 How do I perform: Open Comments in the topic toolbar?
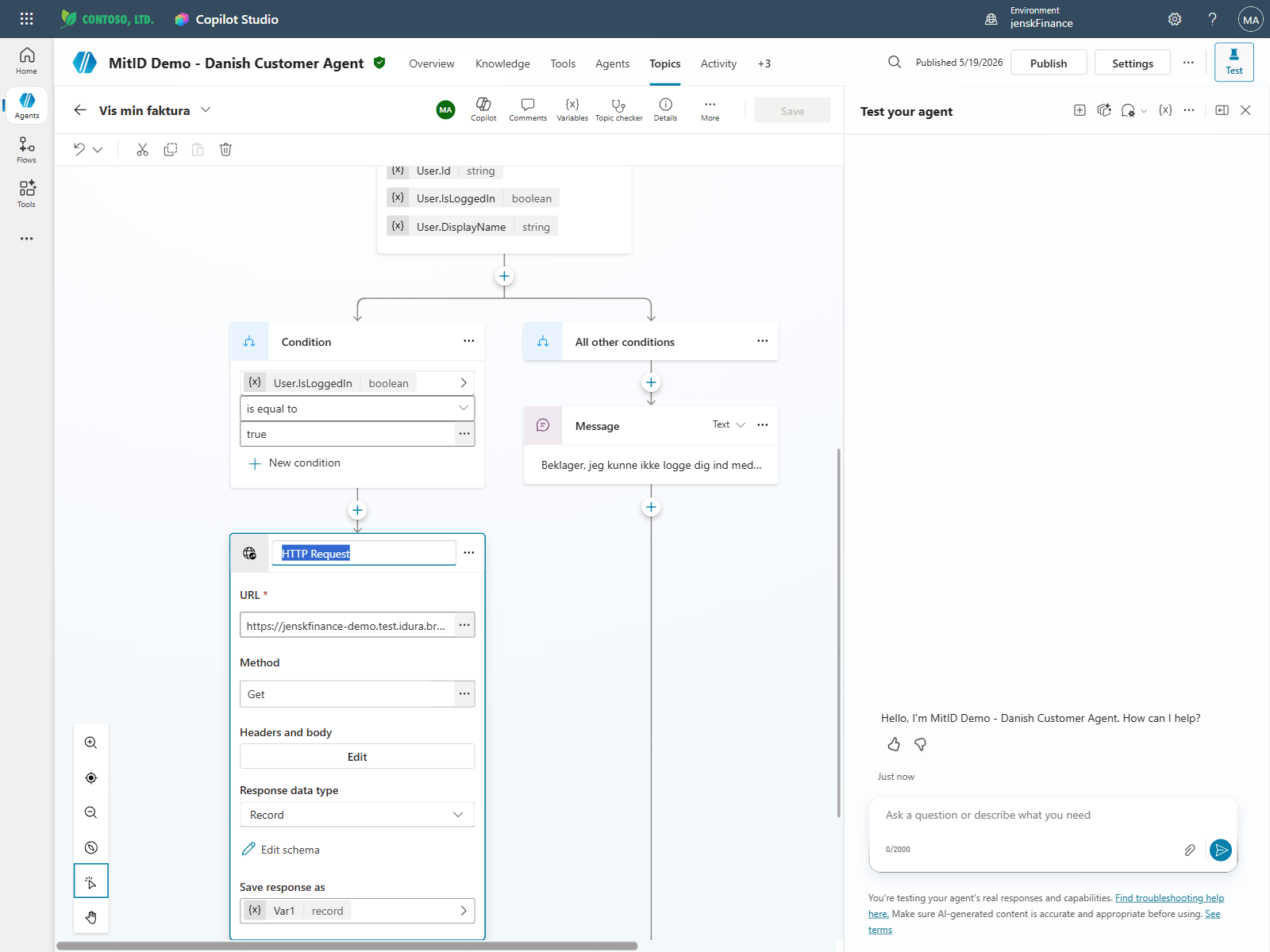click(x=528, y=109)
